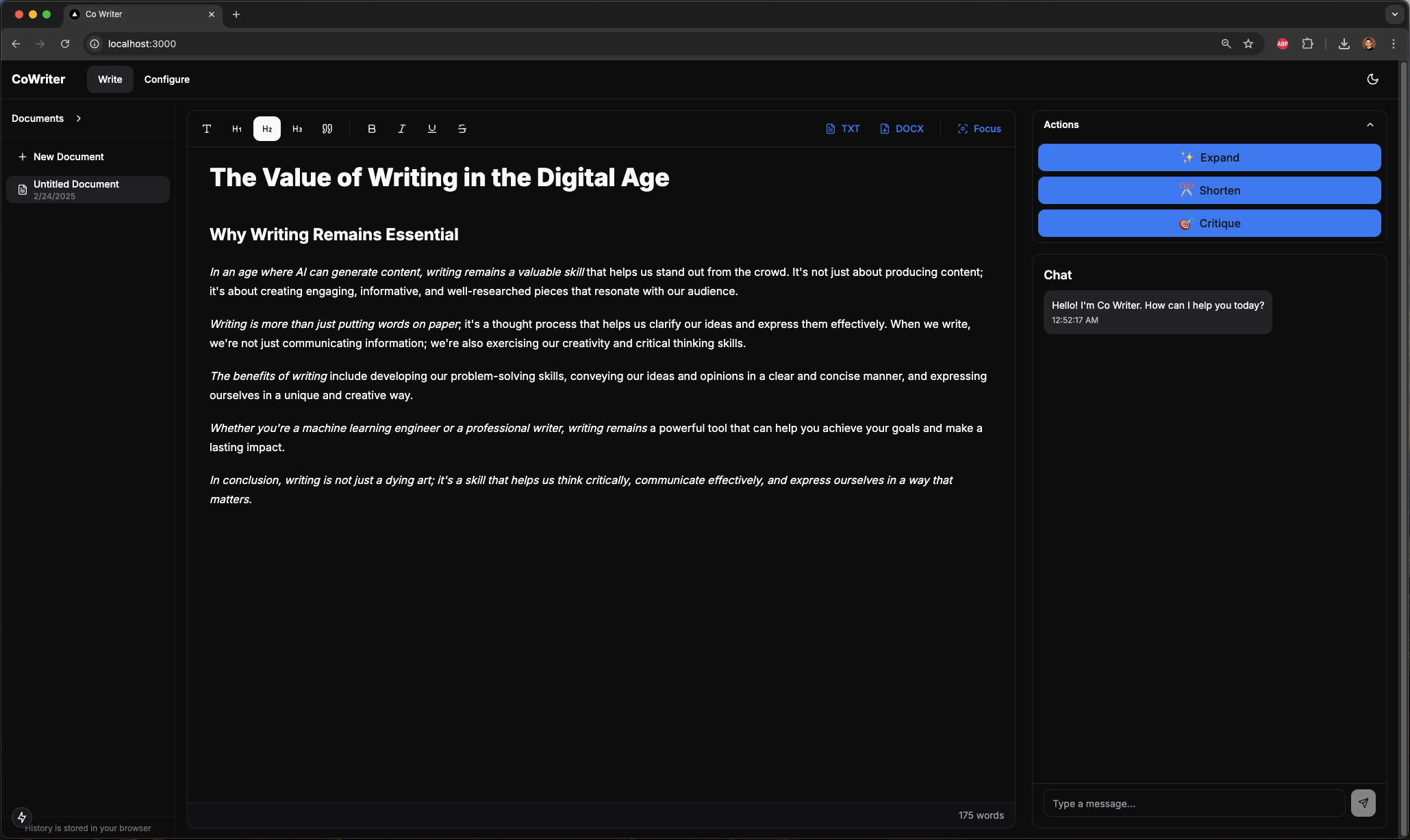Switch dark mode with the moon icon

pyautogui.click(x=1372, y=79)
